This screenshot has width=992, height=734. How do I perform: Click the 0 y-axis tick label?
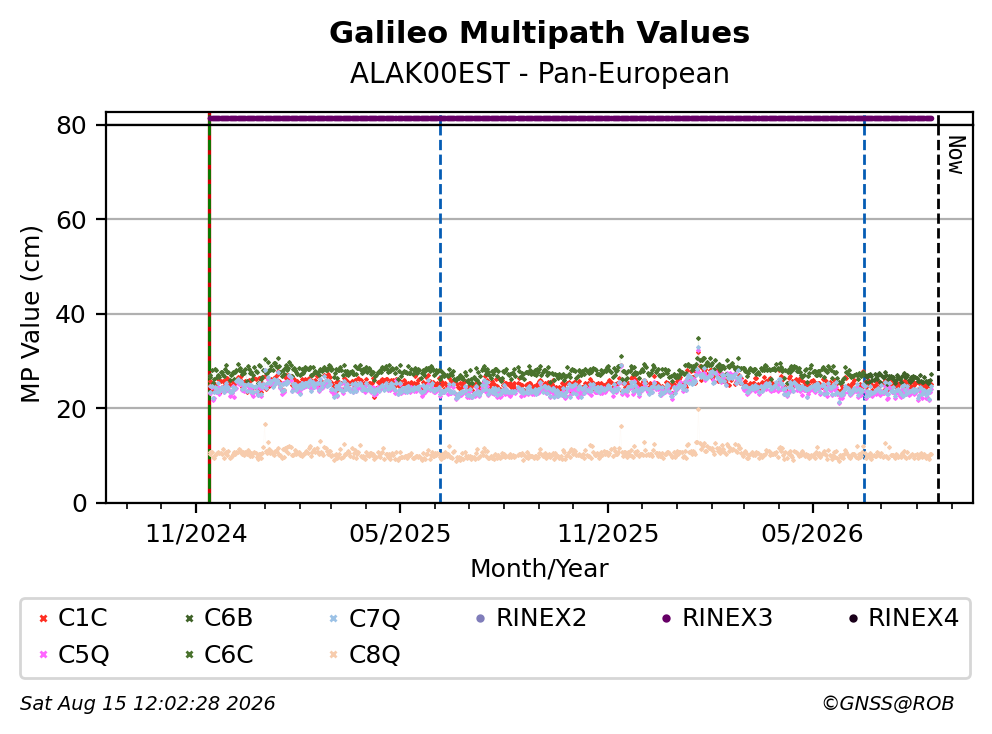pos(80,504)
